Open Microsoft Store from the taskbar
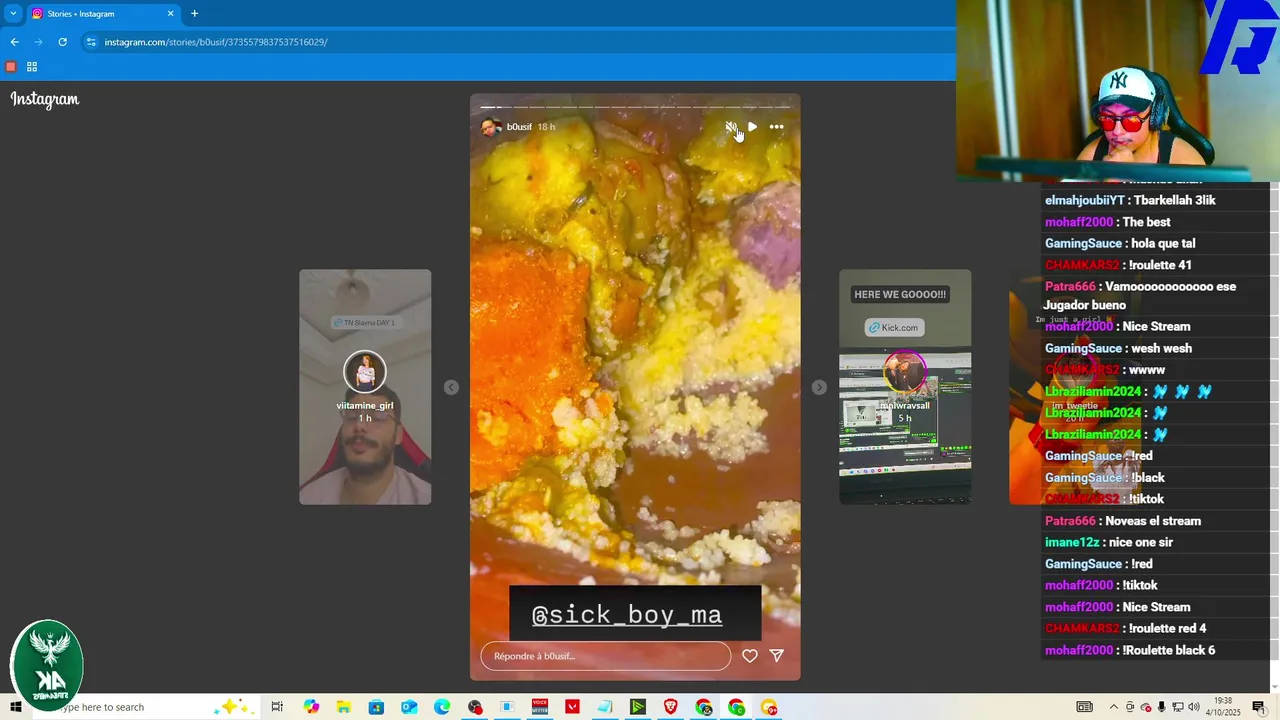This screenshot has height=720, width=1280. tap(376, 707)
